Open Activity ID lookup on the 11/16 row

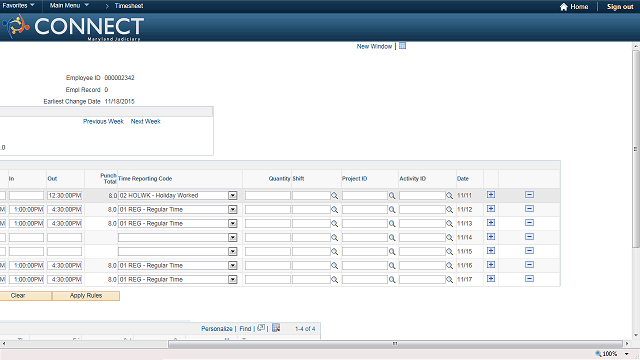[449, 266]
